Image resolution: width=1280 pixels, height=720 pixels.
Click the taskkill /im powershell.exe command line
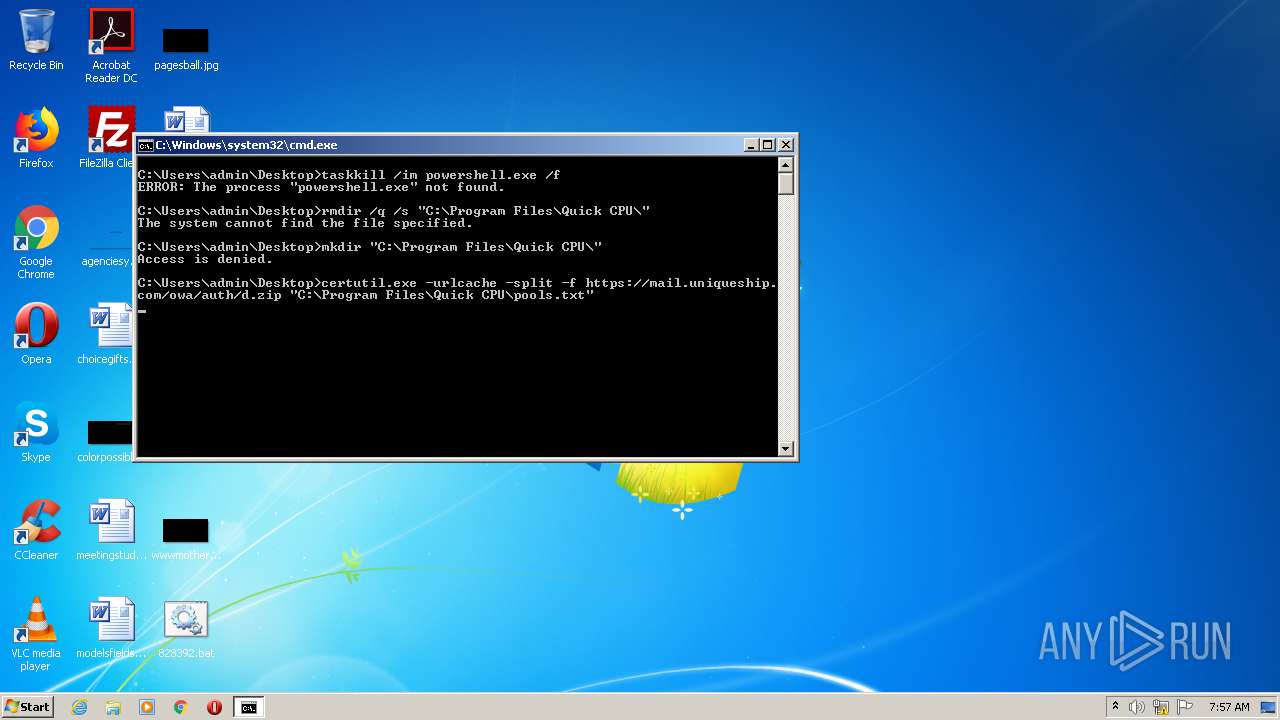(x=349, y=175)
